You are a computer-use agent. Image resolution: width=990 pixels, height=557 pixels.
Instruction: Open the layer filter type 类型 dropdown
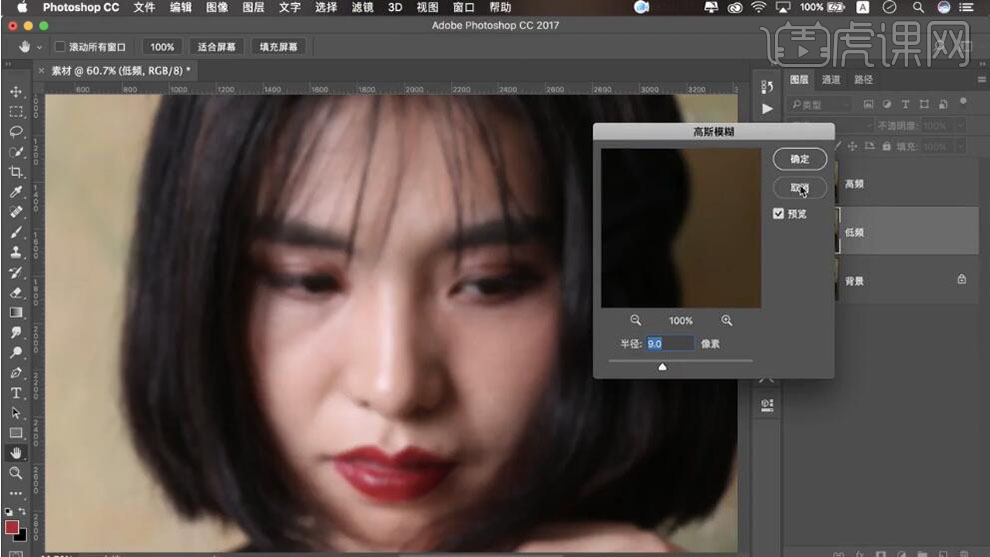(x=820, y=104)
